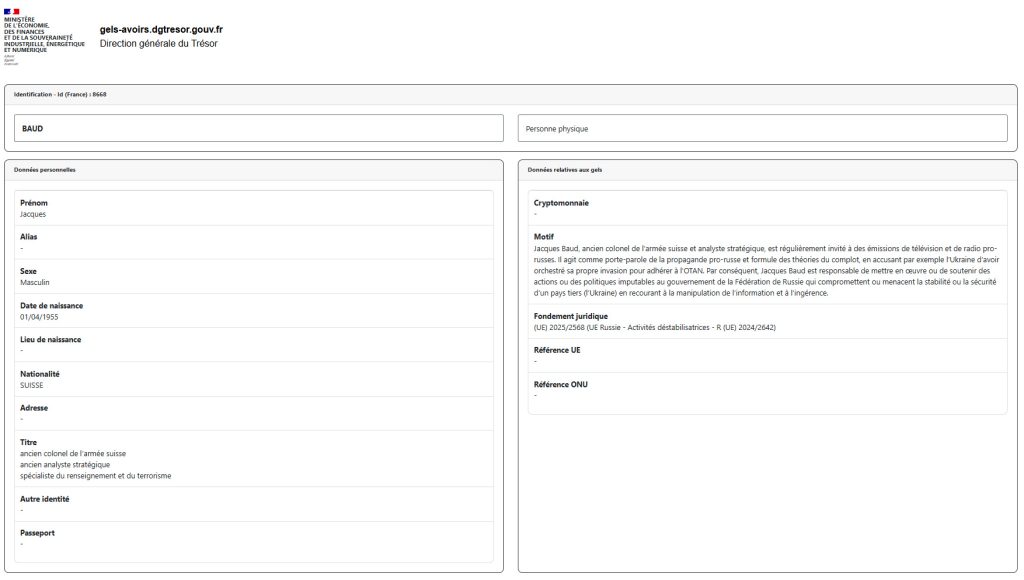Click the Fondement juridique regulation reference
1024x580 pixels.
pyautogui.click(x=654, y=327)
